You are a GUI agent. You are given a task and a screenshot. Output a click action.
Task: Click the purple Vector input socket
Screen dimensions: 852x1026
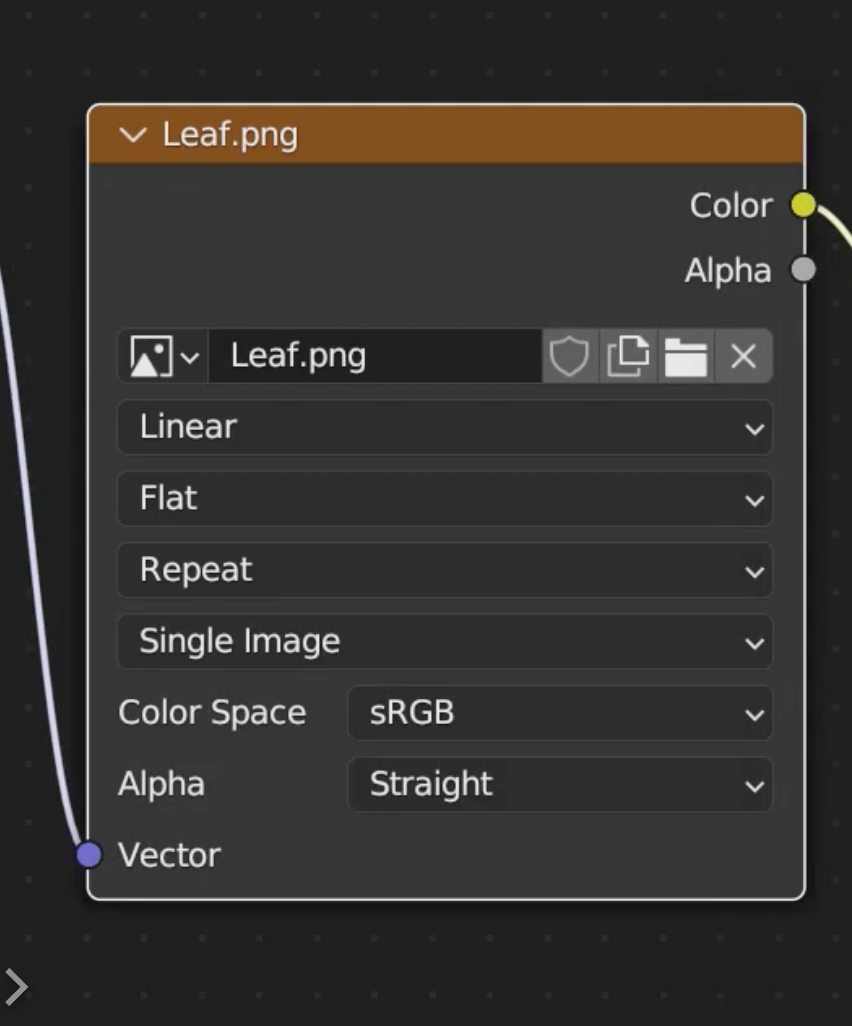(89, 855)
